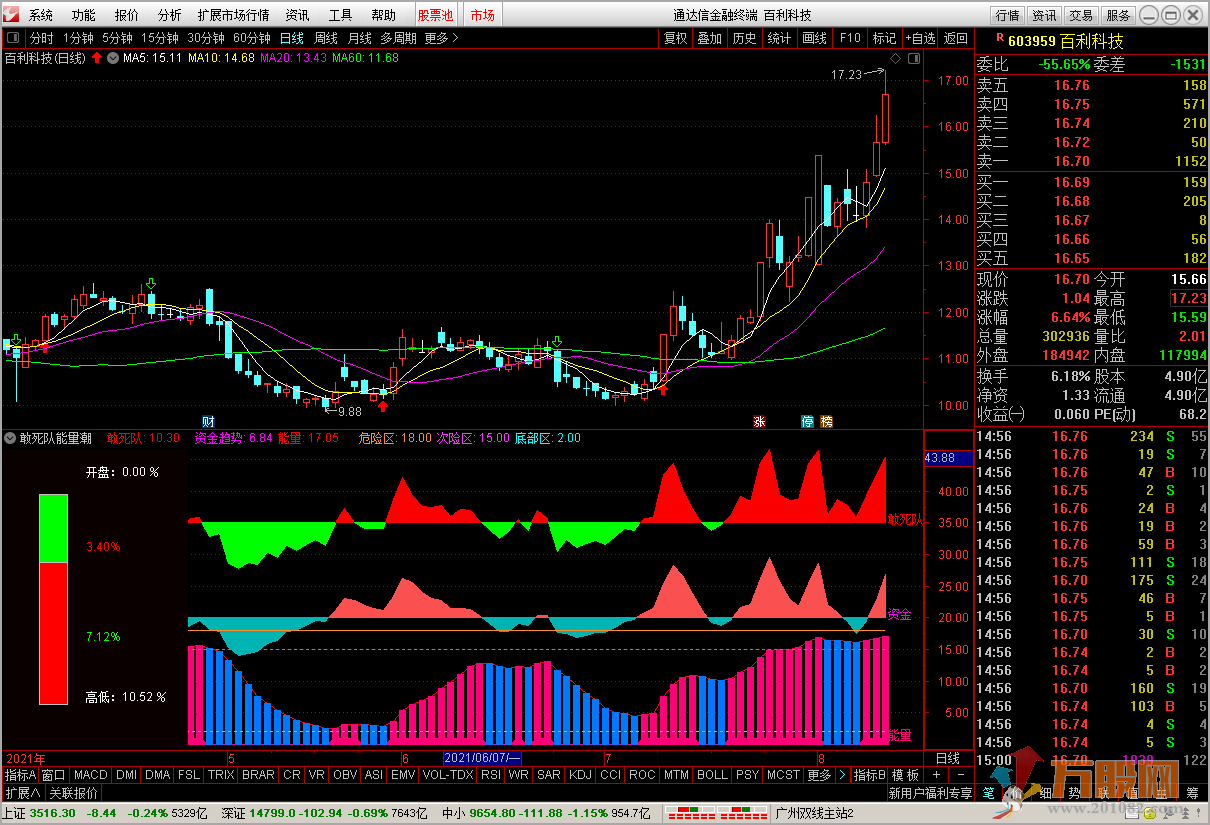Select the 日线 daily period
The image size is (1210, 825).
click(x=292, y=38)
